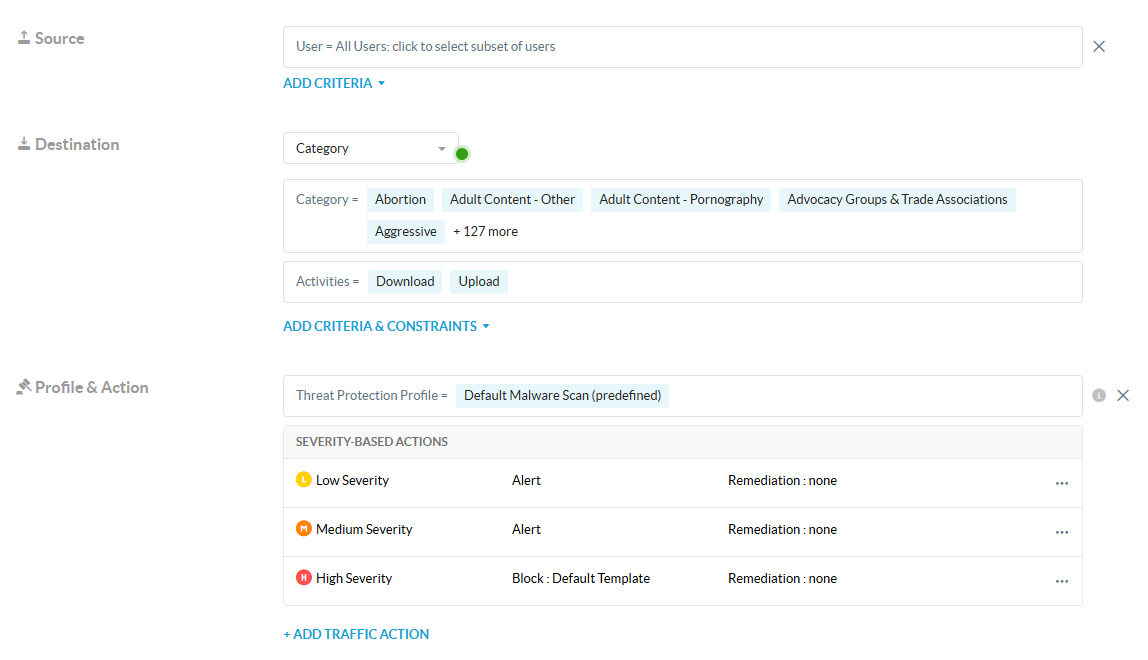
Task: Select the Download activity tag
Action: point(405,282)
